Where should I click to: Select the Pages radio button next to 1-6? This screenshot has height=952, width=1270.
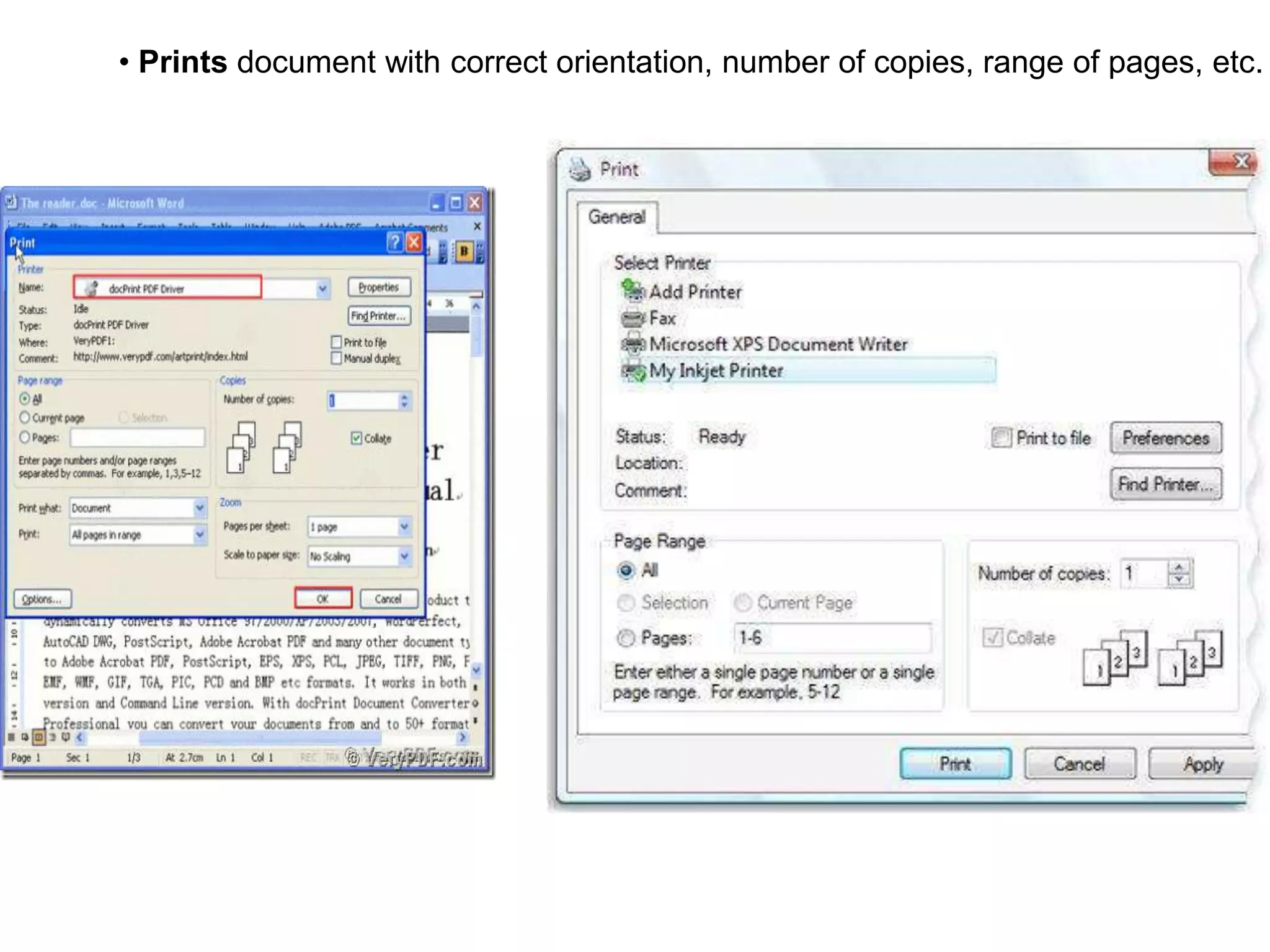point(626,638)
